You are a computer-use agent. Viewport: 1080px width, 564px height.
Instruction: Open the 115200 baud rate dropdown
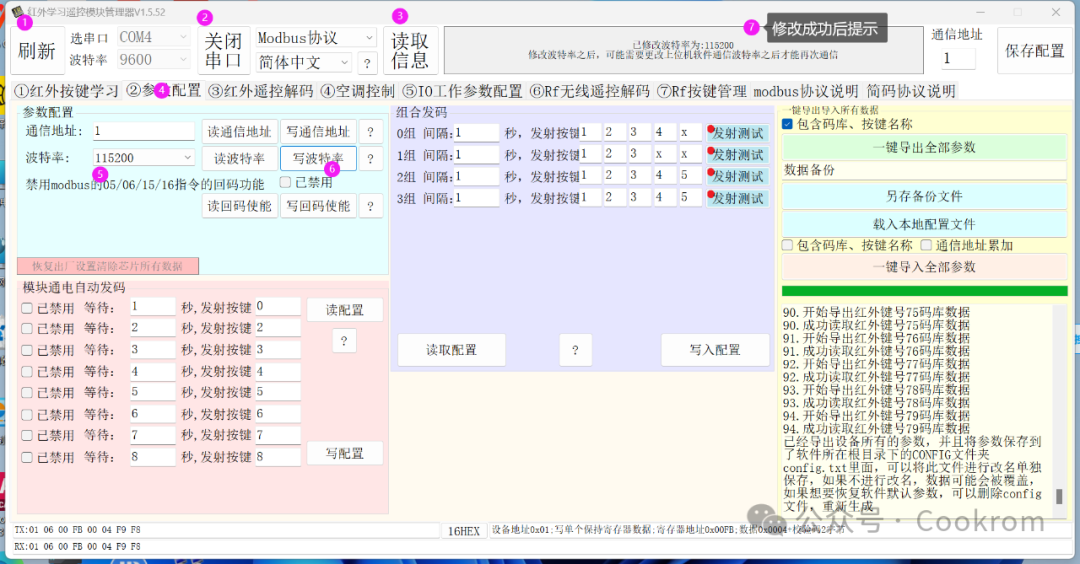(143, 158)
